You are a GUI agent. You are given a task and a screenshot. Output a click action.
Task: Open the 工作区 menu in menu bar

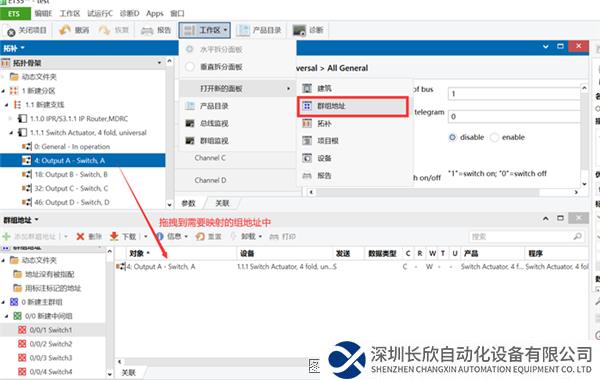(x=70, y=14)
